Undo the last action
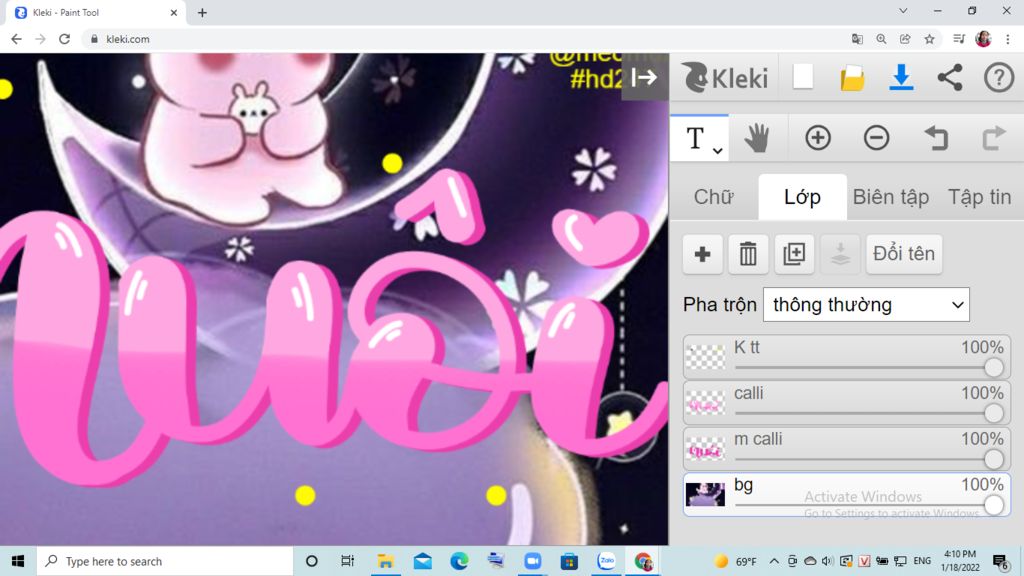Viewport: 1024px width, 576px height. pos(936,138)
